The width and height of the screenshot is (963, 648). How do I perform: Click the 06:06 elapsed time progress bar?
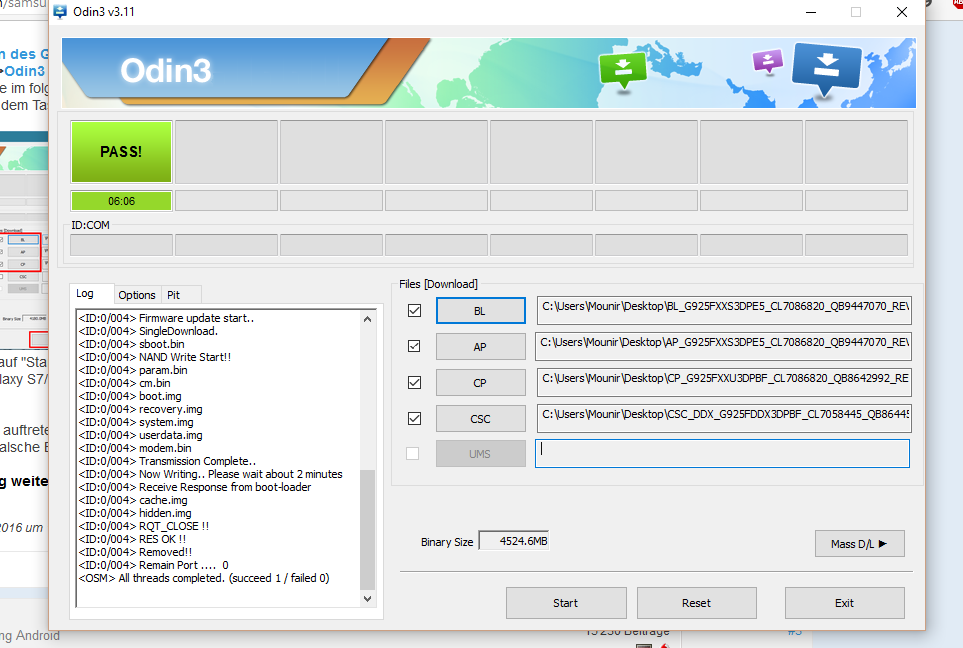click(x=122, y=201)
